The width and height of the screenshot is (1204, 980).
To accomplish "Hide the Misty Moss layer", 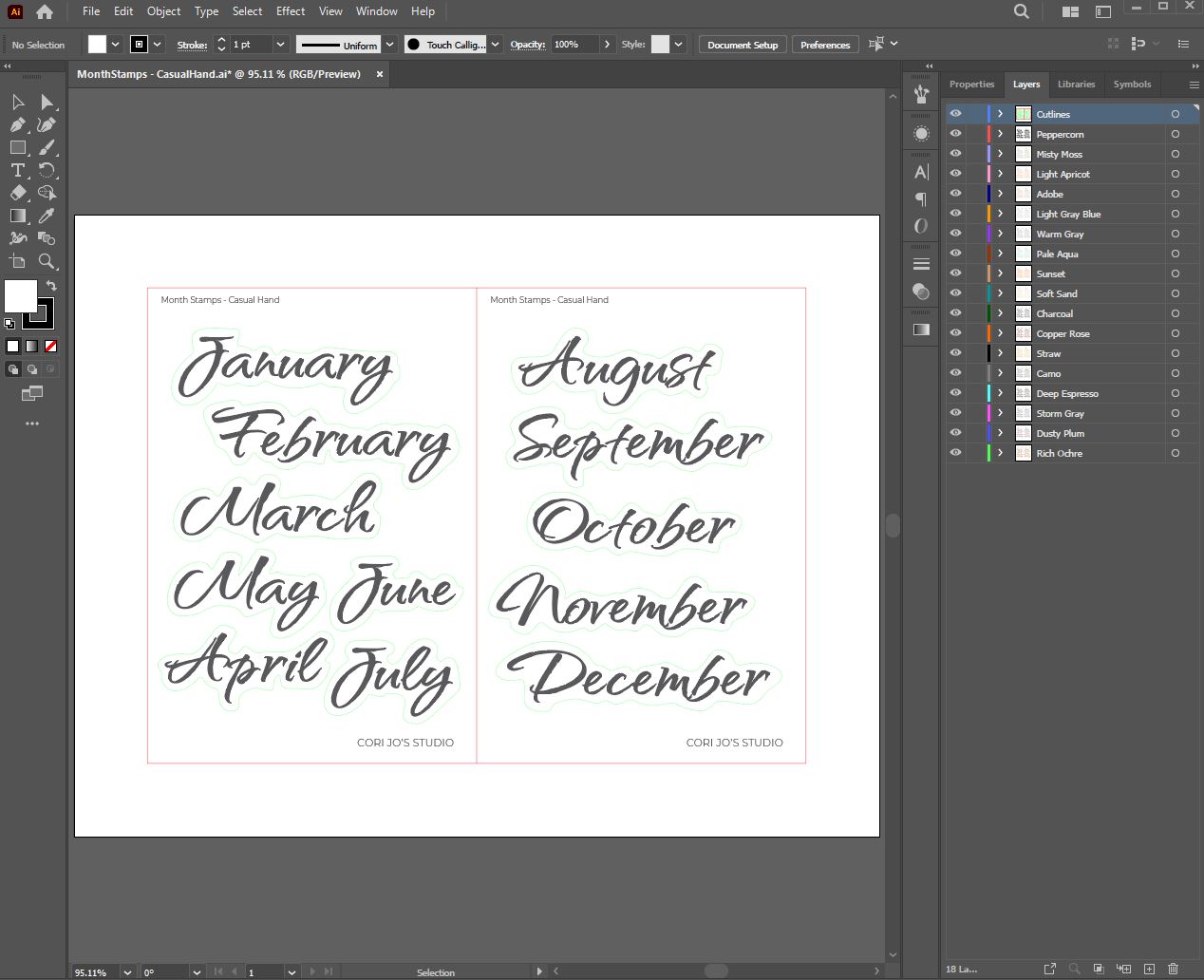I will pyautogui.click(x=955, y=154).
